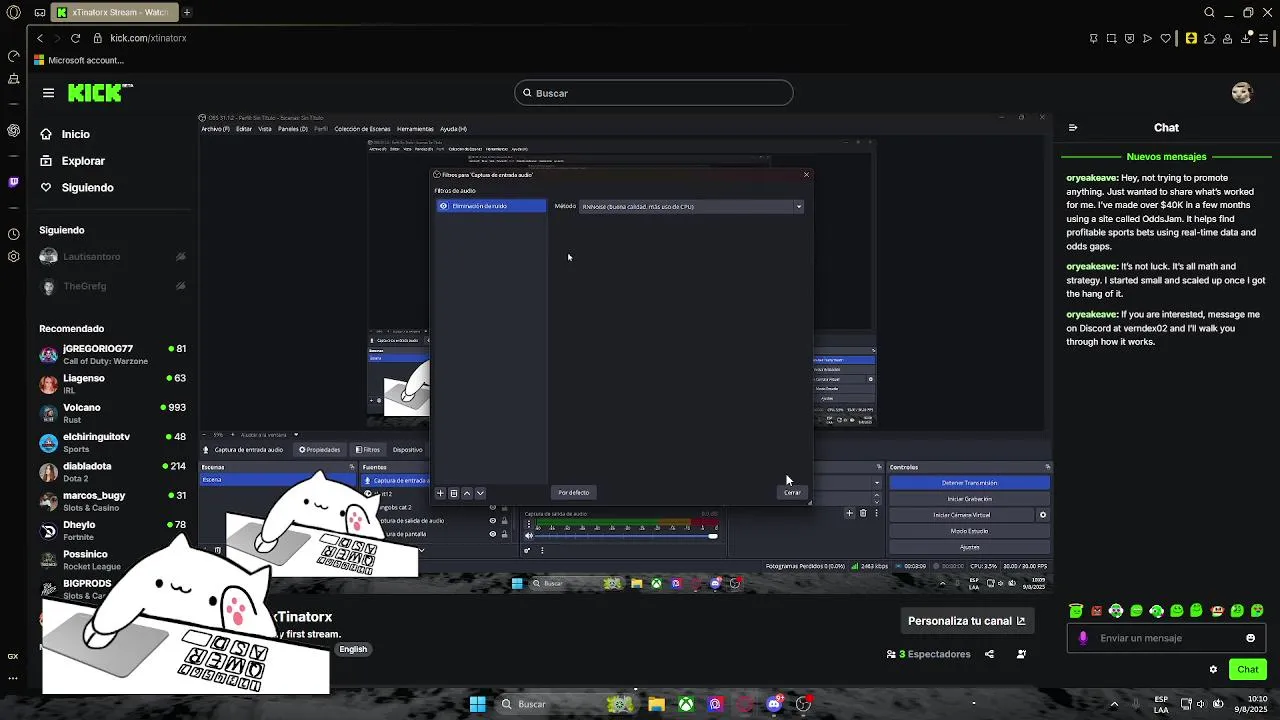This screenshot has width=1280, height=720.
Task: Reload the page in browser
Action: coord(75,38)
